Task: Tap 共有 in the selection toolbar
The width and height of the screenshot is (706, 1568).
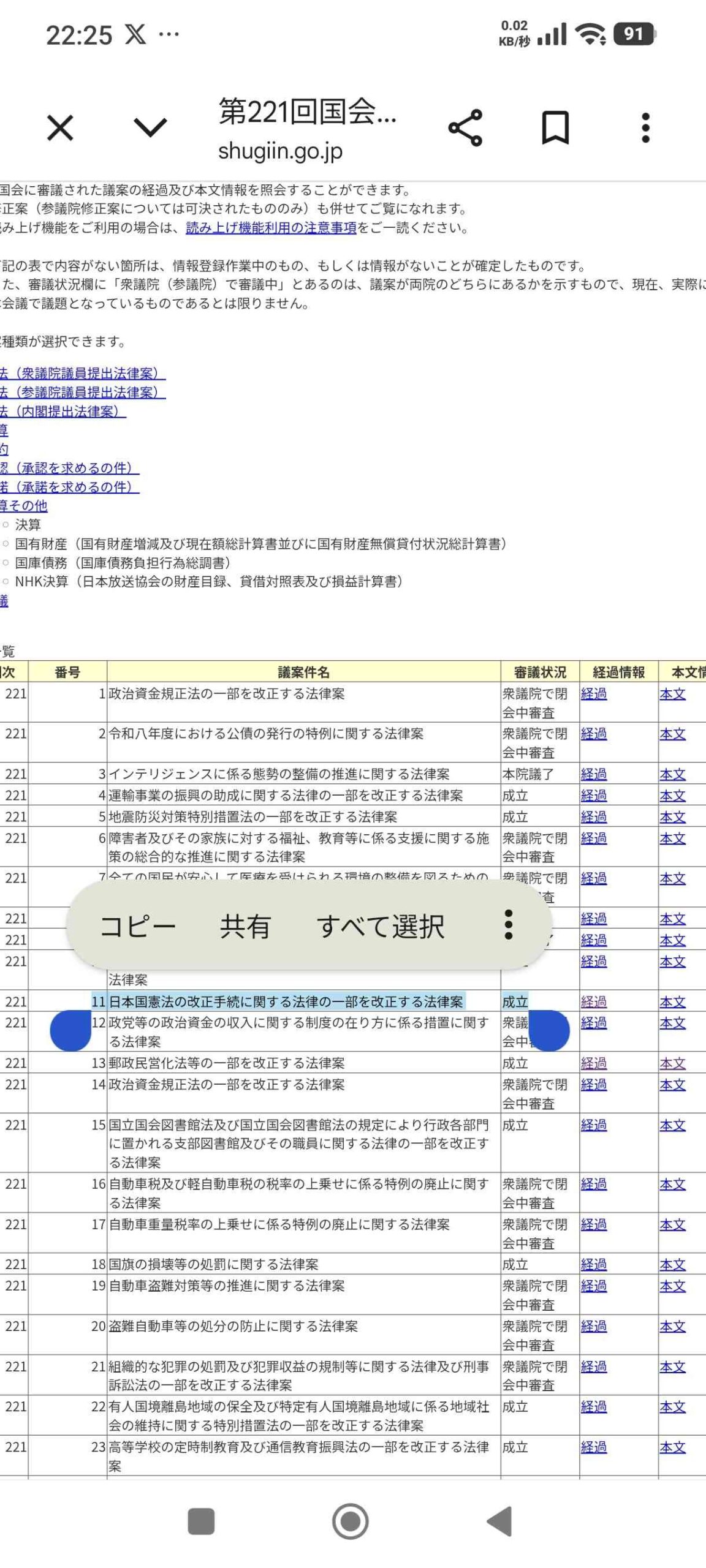Action: [245, 925]
